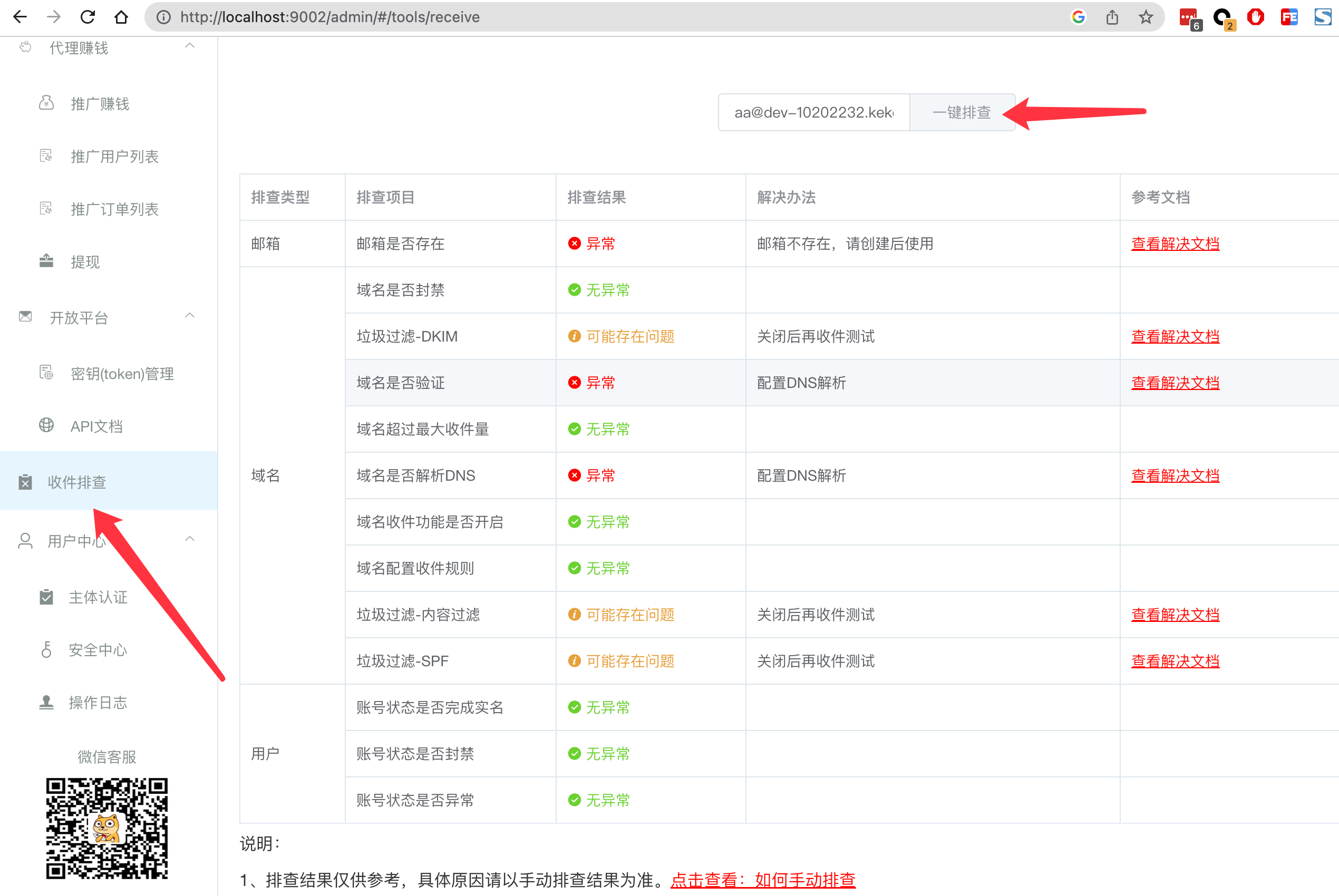Click the 域名超过最大收件量 cell

[x=450, y=428]
